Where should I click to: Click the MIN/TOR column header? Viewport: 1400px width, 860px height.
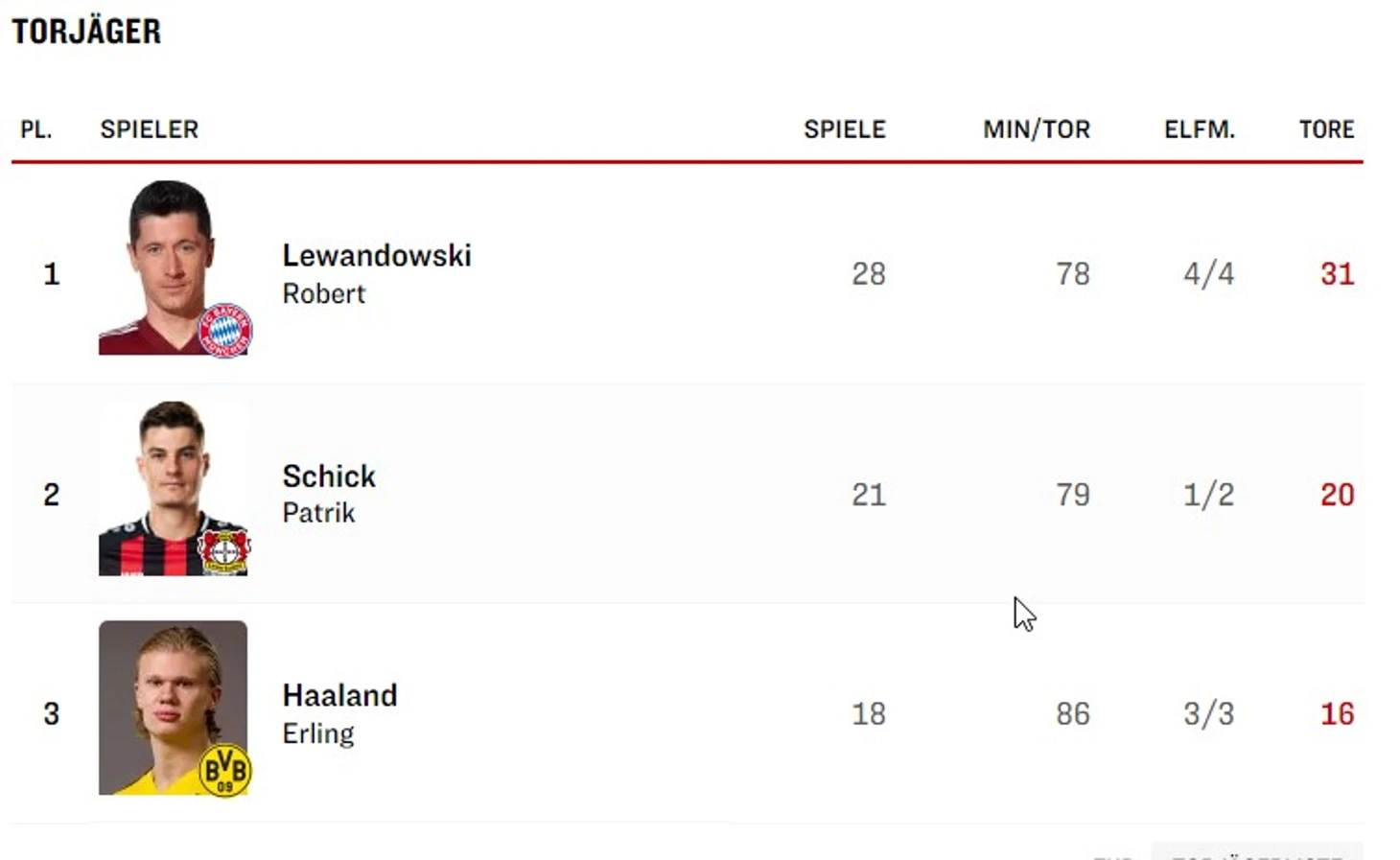point(1036,129)
